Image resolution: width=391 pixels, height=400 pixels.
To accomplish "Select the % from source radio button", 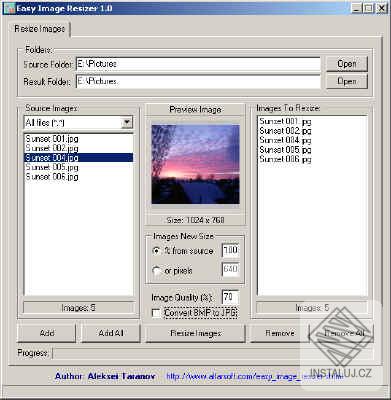I will coord(156,251).
